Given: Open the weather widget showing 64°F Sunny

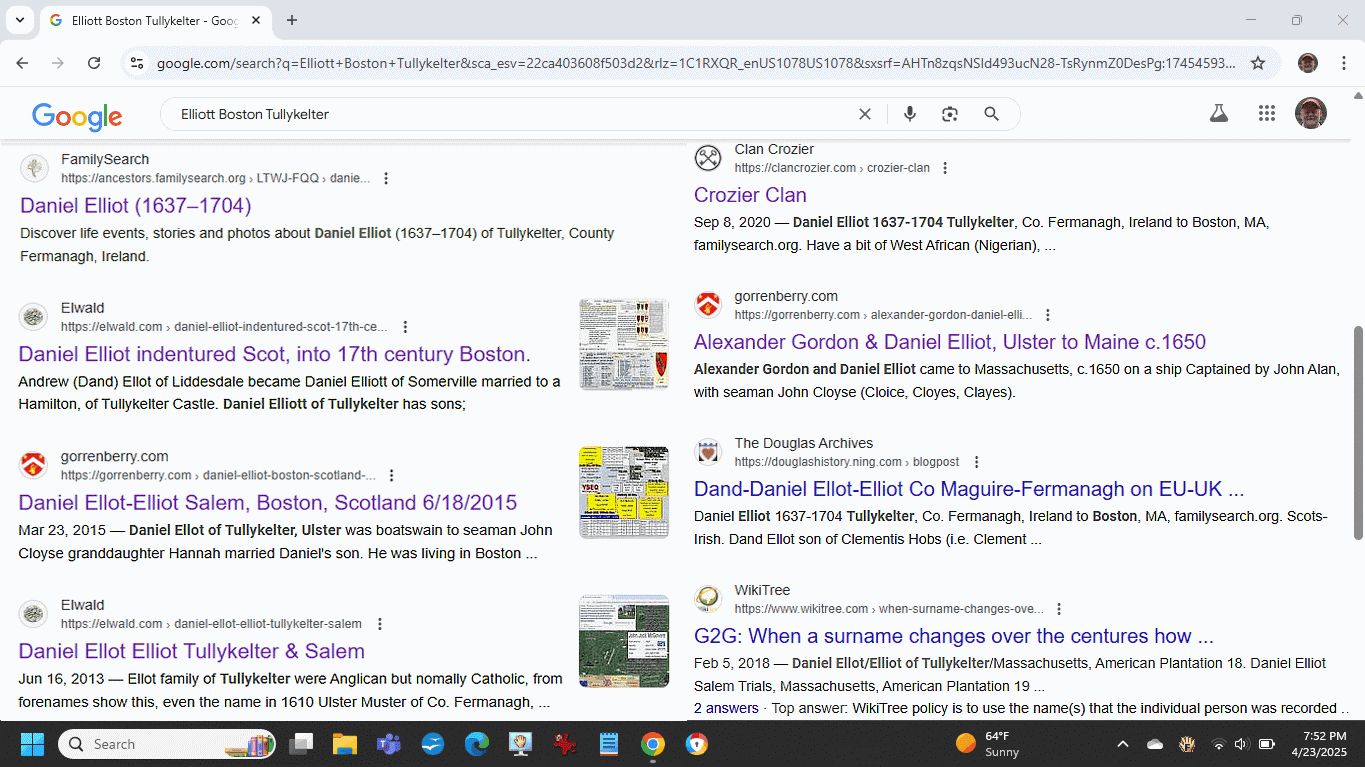Looking at the screenshot, I should click(x=988, y=744).
